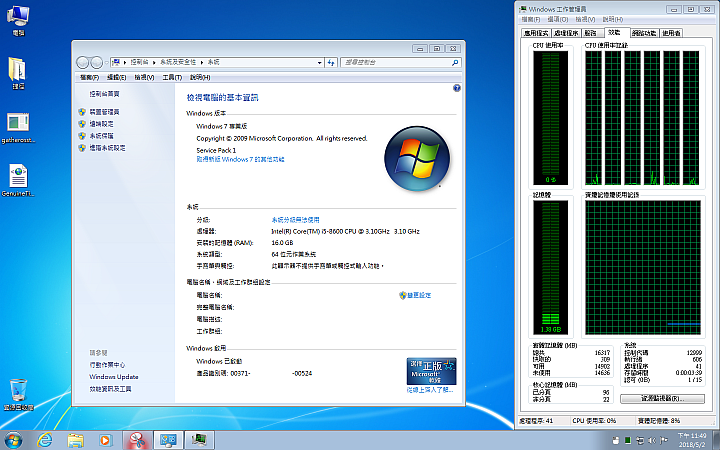Viewport: 720px width, 450px height.
Task: Click the green CPU meter tray icon
Action: click(x=628, y=440)
